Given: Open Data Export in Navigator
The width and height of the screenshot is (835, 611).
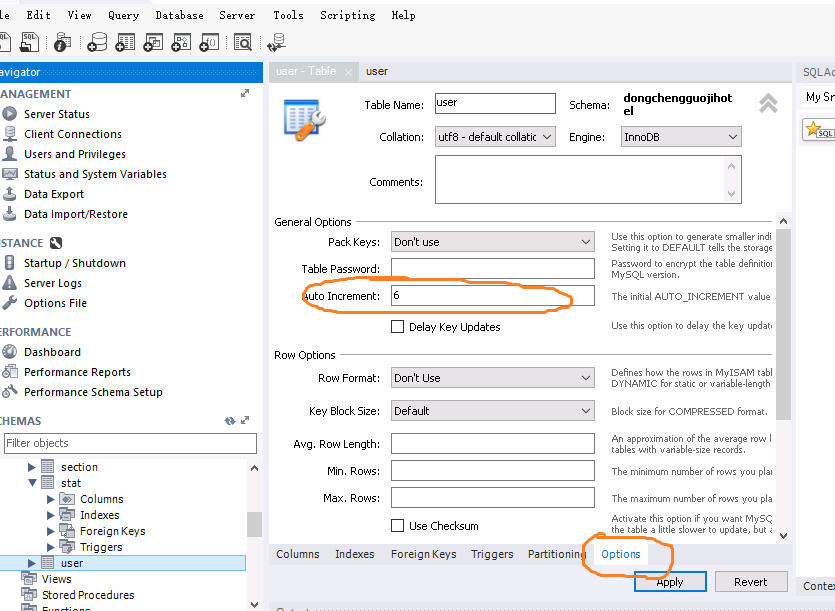Looking at the screenshot, I should [x=54, y=194].
